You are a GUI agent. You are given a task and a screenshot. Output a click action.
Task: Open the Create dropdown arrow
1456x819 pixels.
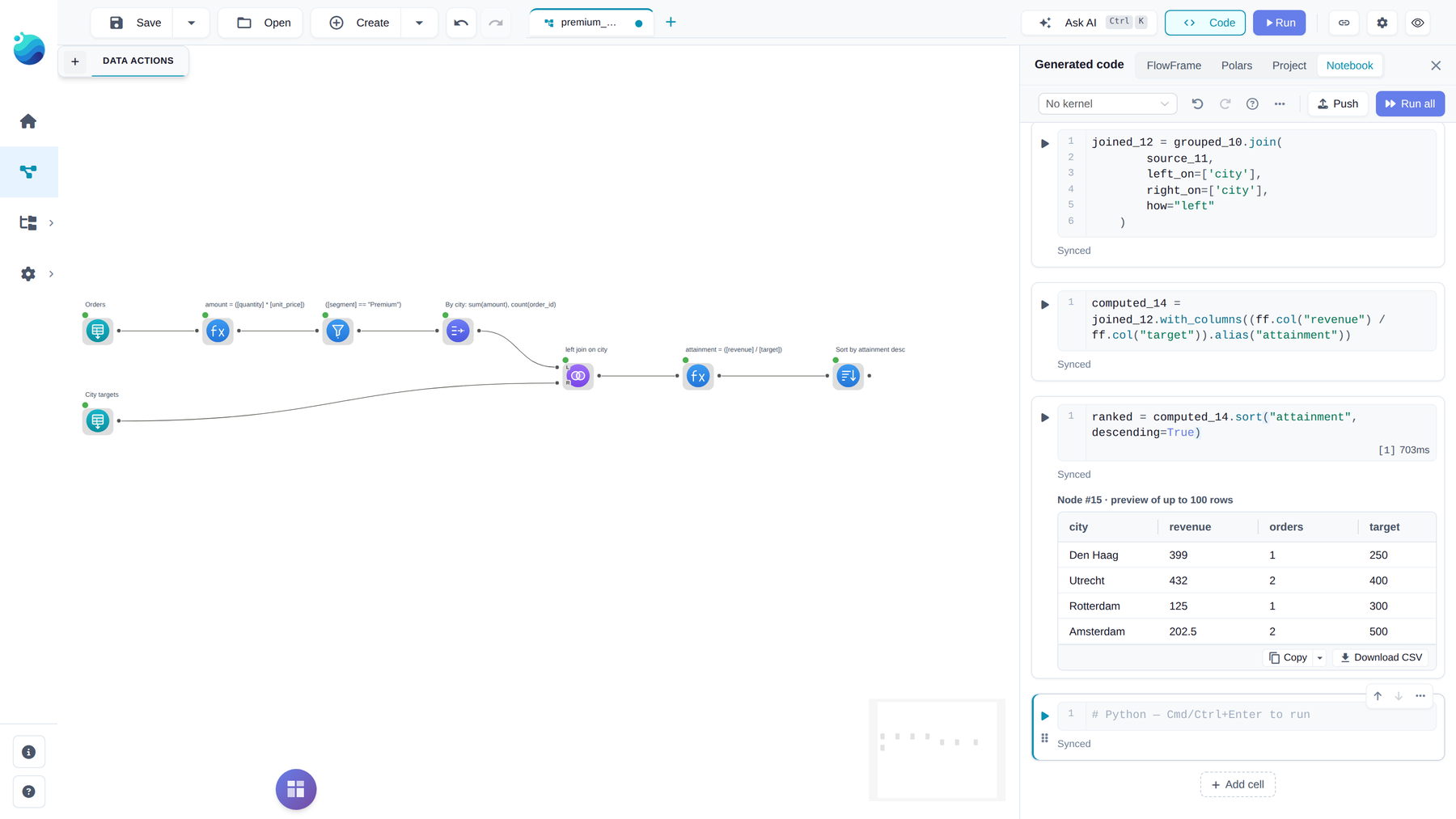click(x=419, y=23)
